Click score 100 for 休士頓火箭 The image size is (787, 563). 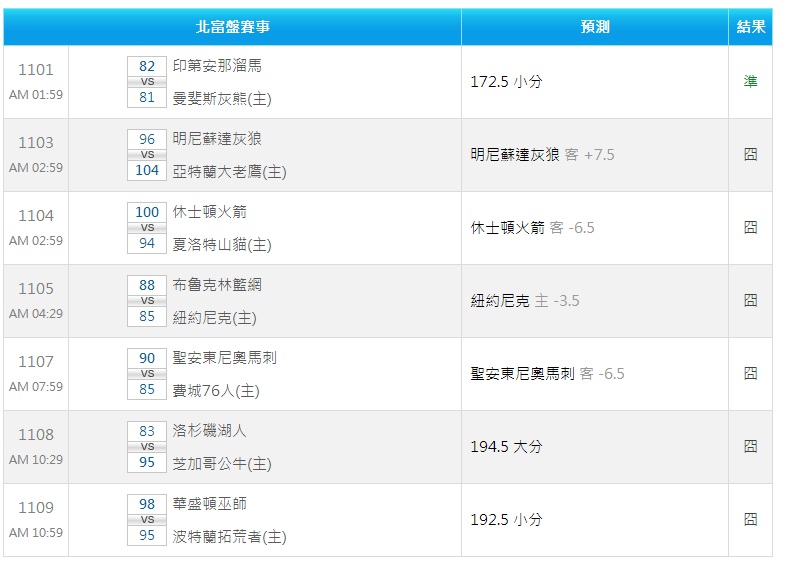pos(147,212)
